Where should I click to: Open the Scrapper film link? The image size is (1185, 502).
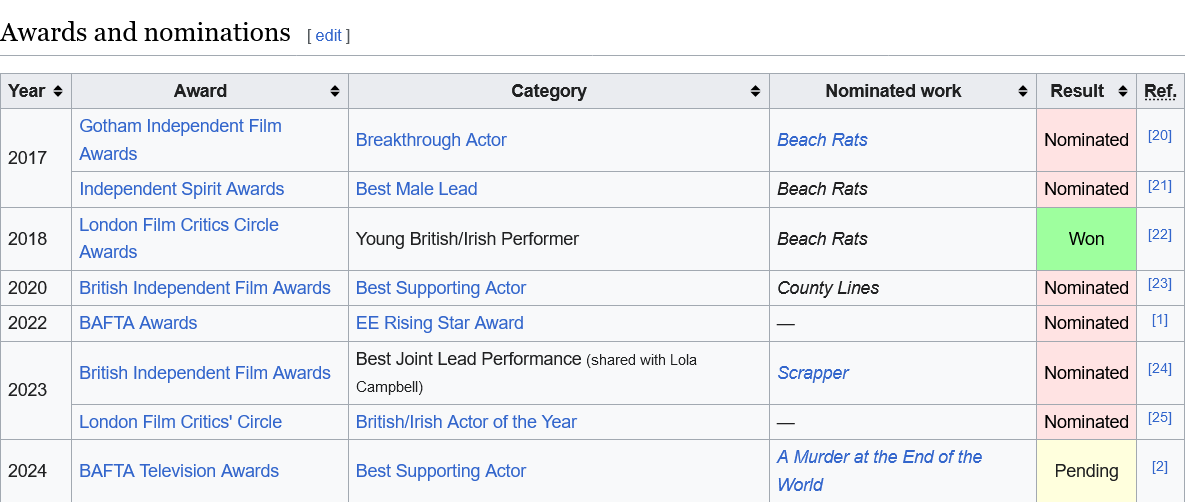[812, 373]
